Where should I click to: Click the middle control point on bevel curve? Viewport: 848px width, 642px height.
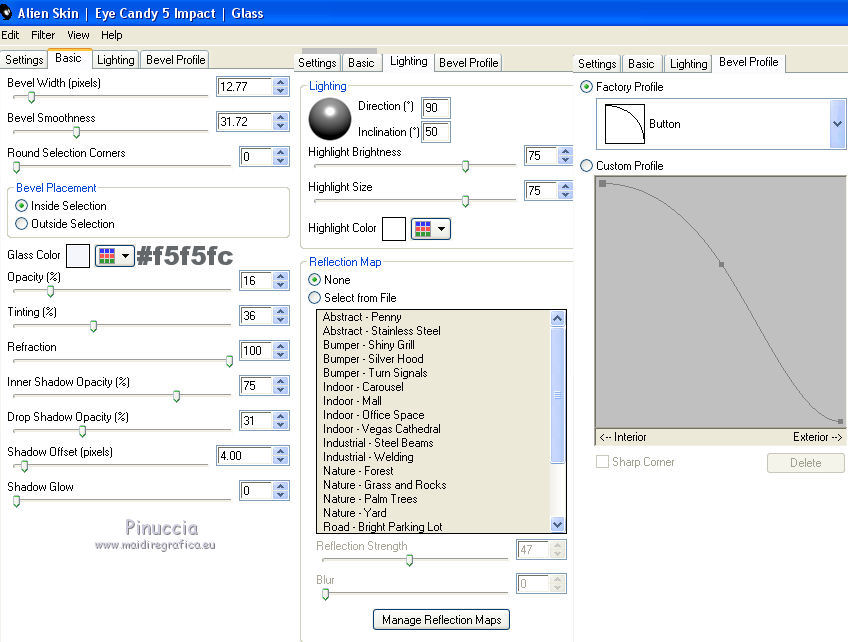[721, 265]
